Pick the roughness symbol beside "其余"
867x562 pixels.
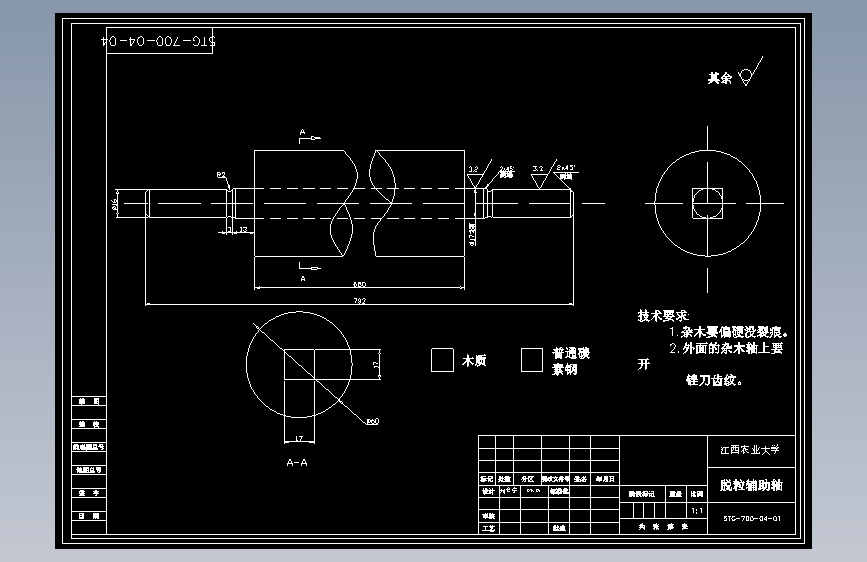[750, 71]
